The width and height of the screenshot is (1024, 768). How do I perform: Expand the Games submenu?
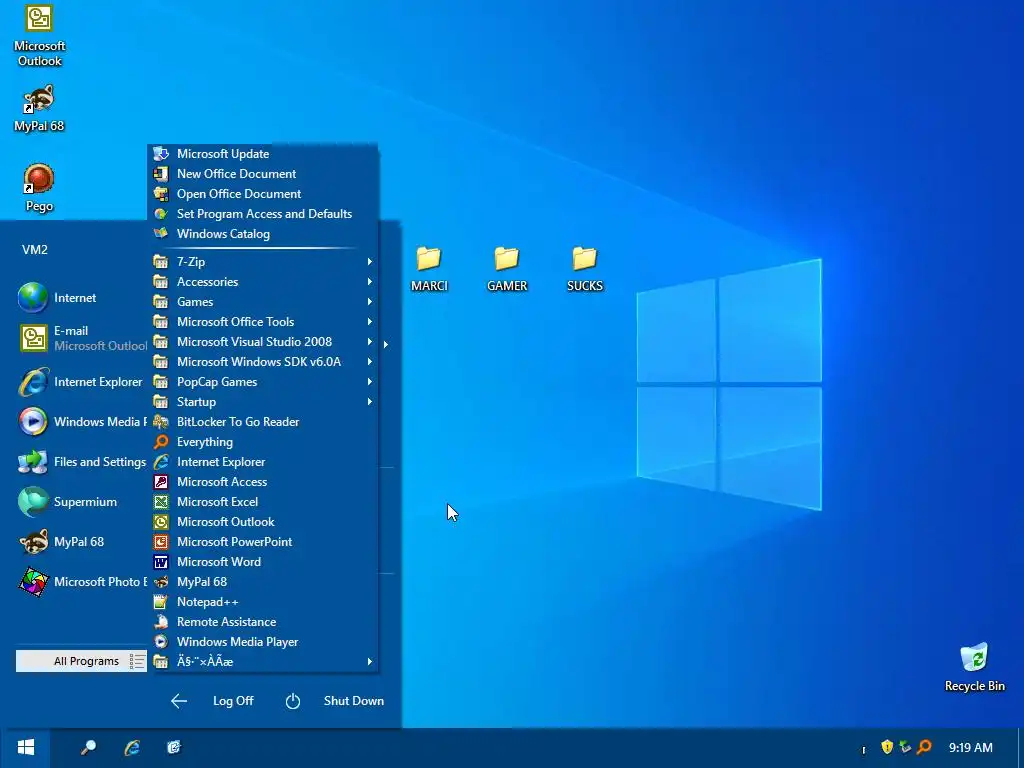point(264,302)
